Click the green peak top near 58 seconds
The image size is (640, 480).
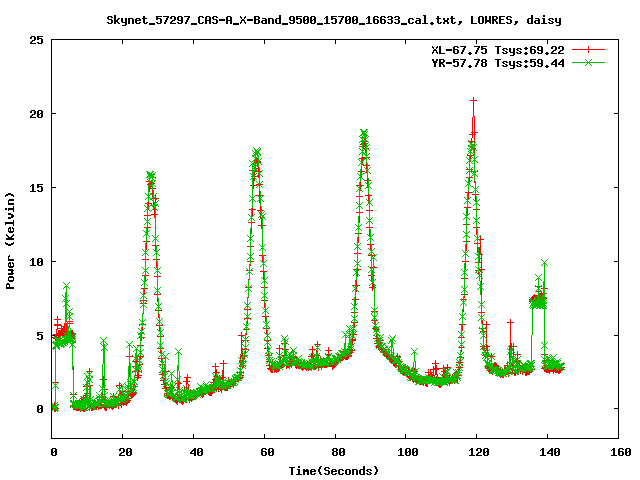point(256,152)
